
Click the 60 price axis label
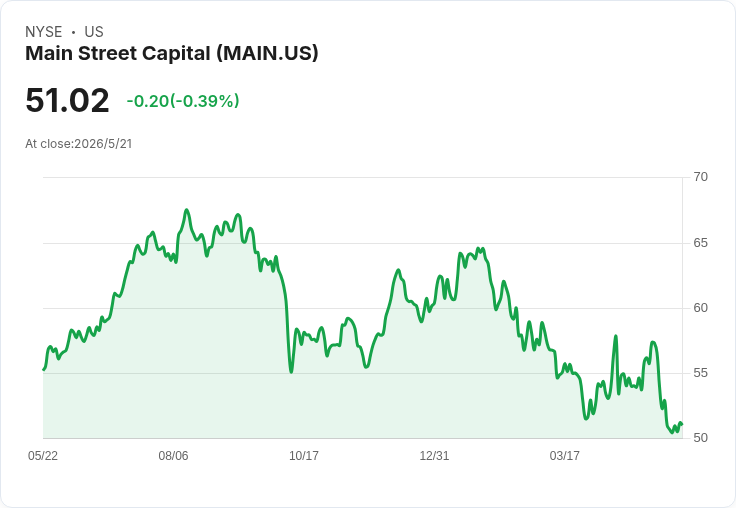[700, 308]
